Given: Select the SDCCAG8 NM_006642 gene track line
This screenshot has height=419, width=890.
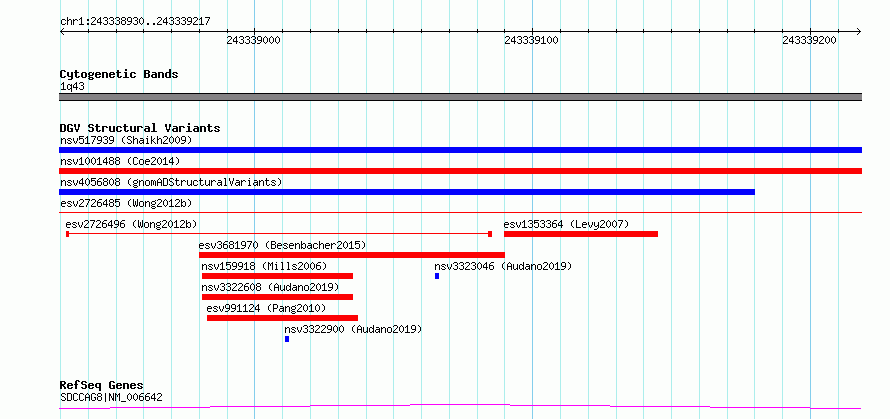Looking at the screenshot, I should coord(460,406).
